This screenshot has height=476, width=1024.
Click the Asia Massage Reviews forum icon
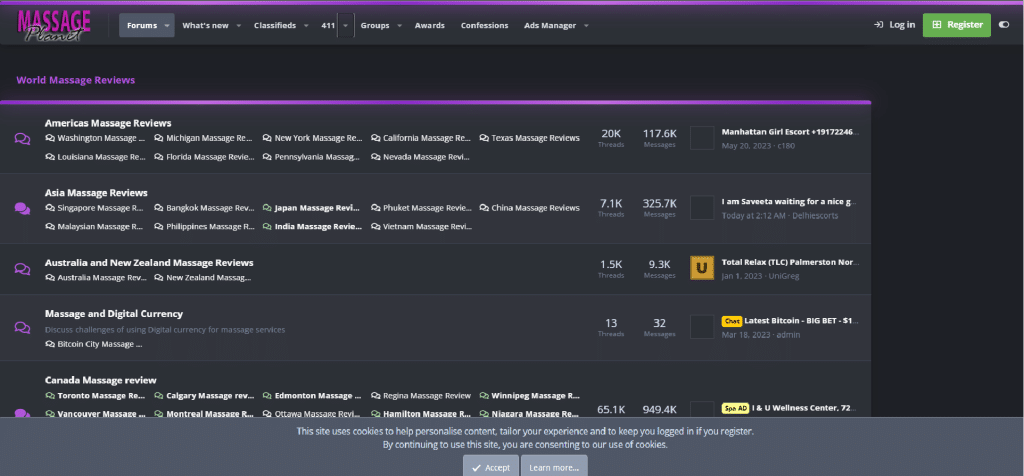pos(22,209)
